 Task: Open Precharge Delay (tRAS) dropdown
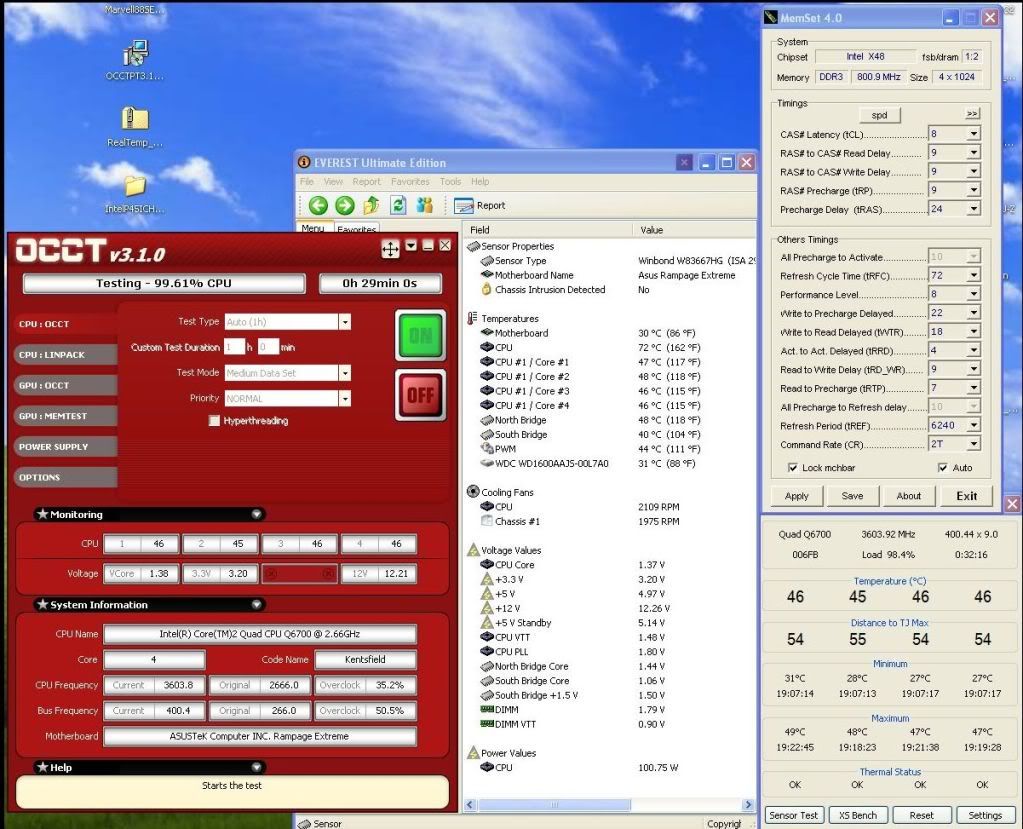[x=973, y=209]
